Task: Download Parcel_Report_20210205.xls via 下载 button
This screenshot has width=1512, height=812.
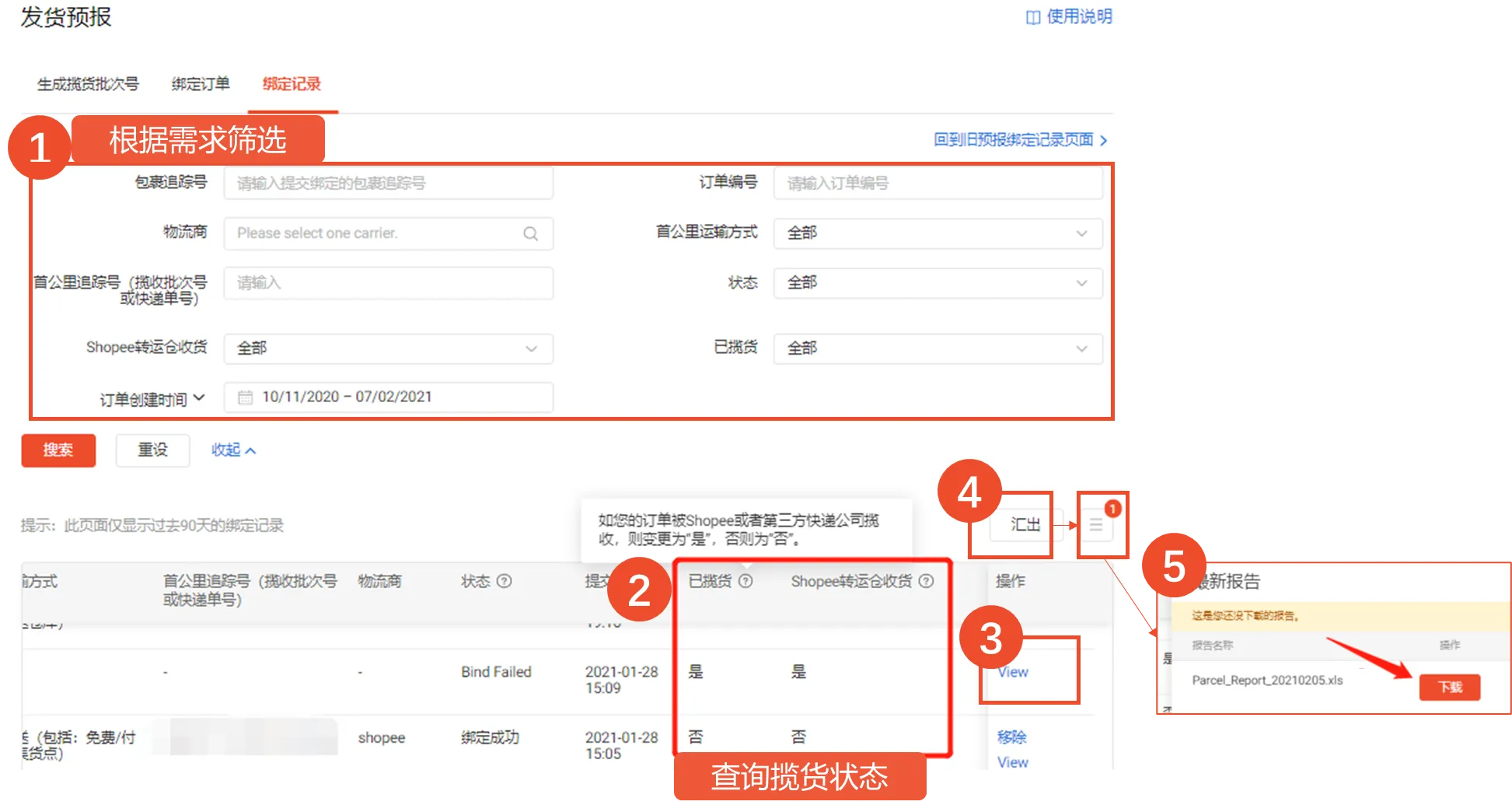Action: pyautogui.click(x=1449, y=687)
